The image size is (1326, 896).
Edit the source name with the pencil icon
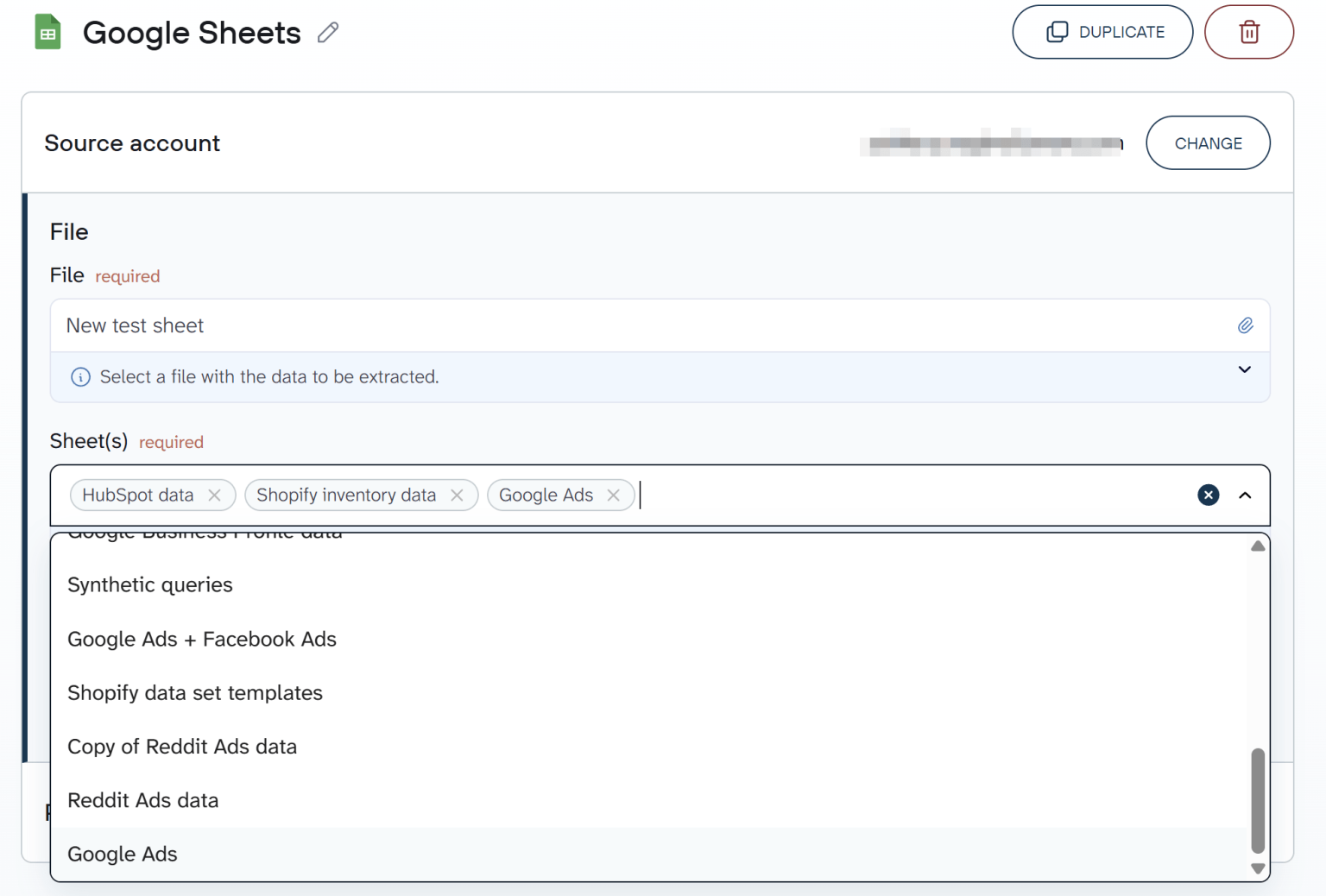(x=328, y=33)
